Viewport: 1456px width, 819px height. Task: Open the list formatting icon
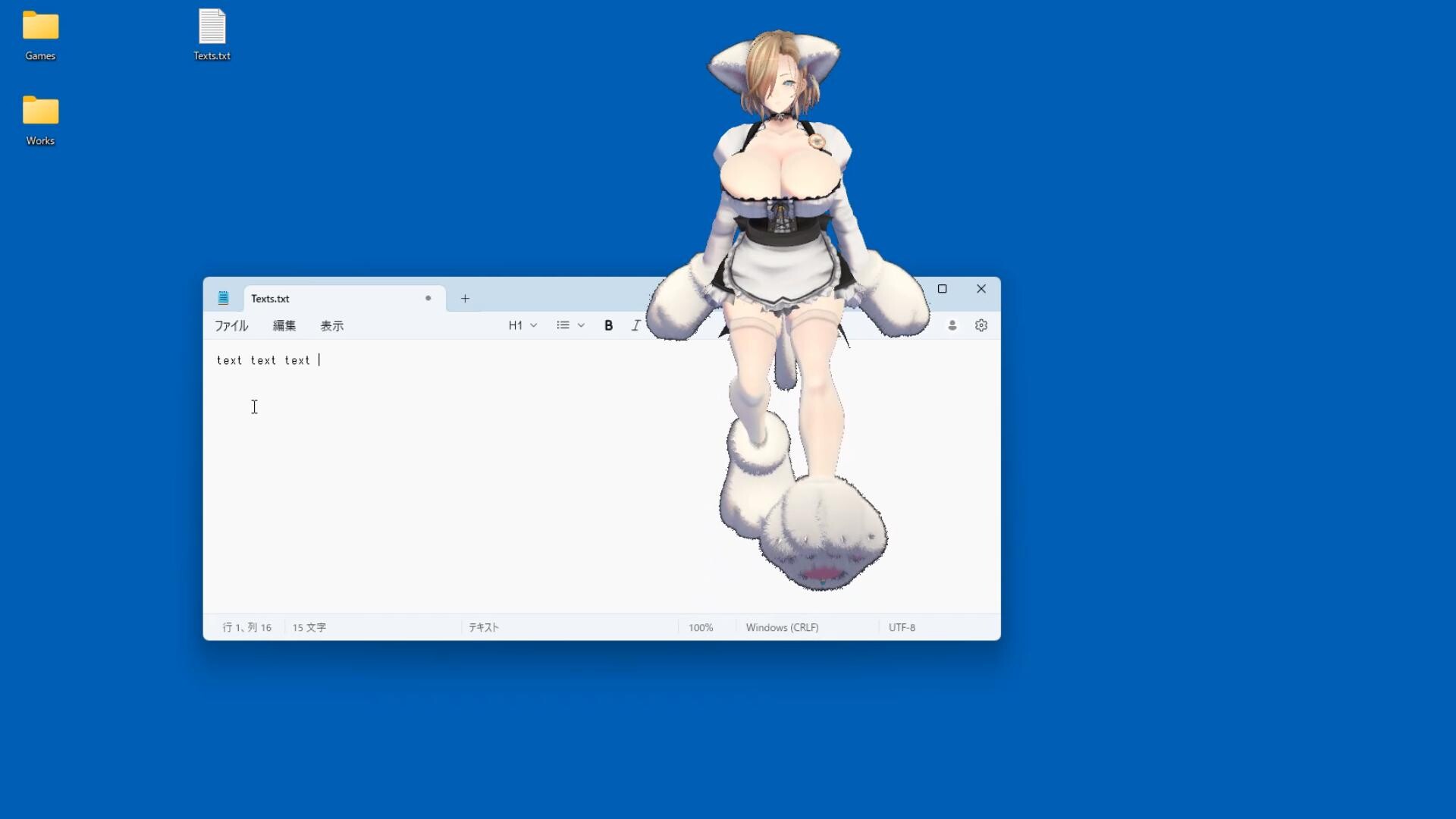(562, 325)
